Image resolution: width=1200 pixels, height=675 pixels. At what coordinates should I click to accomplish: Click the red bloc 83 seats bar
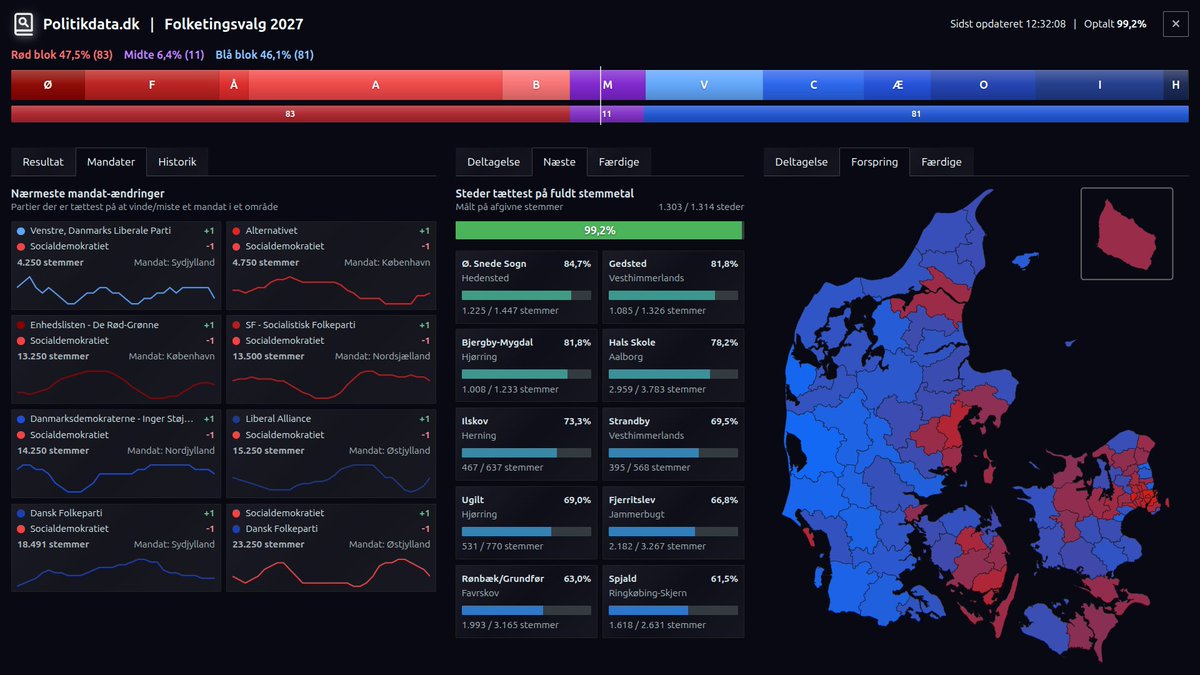click(x=290, y=114)
